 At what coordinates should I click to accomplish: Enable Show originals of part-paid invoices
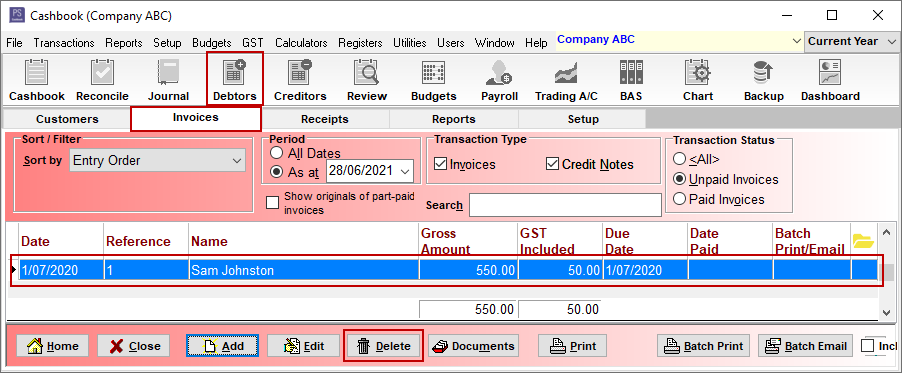tap(272, 203)
